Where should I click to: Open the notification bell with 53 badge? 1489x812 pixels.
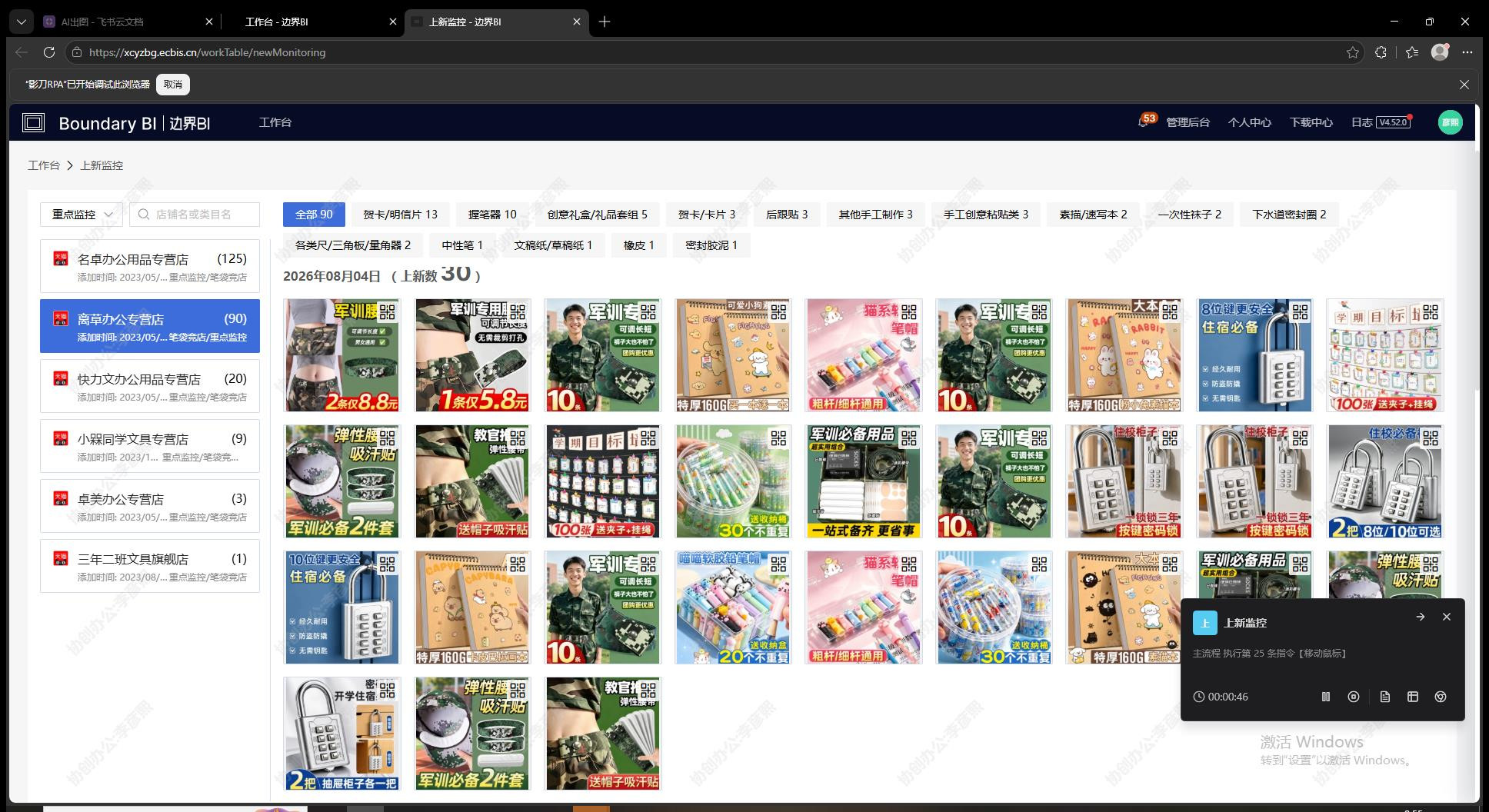click(x=1144, y=122)
